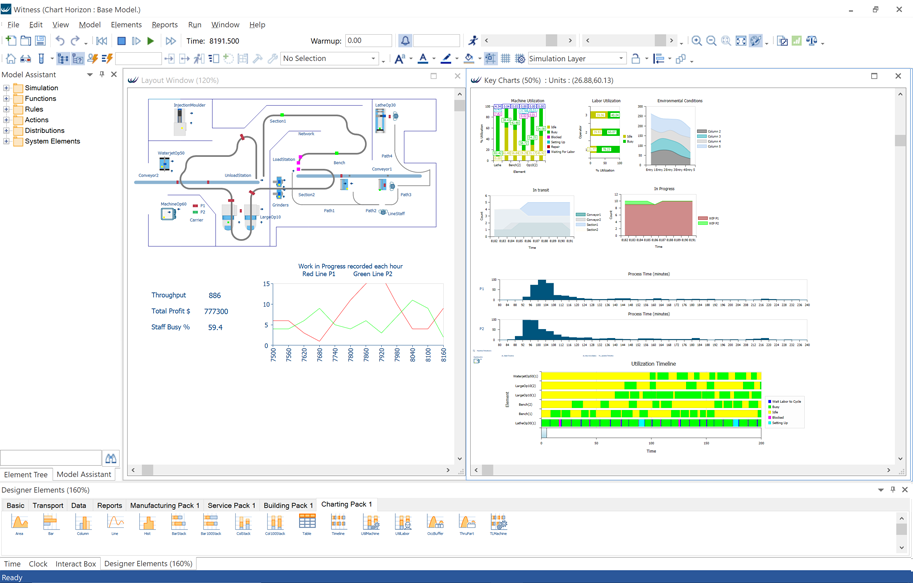Go to home view with house icon
Viewport: 913px width, 583px height.
click(10, 58)
